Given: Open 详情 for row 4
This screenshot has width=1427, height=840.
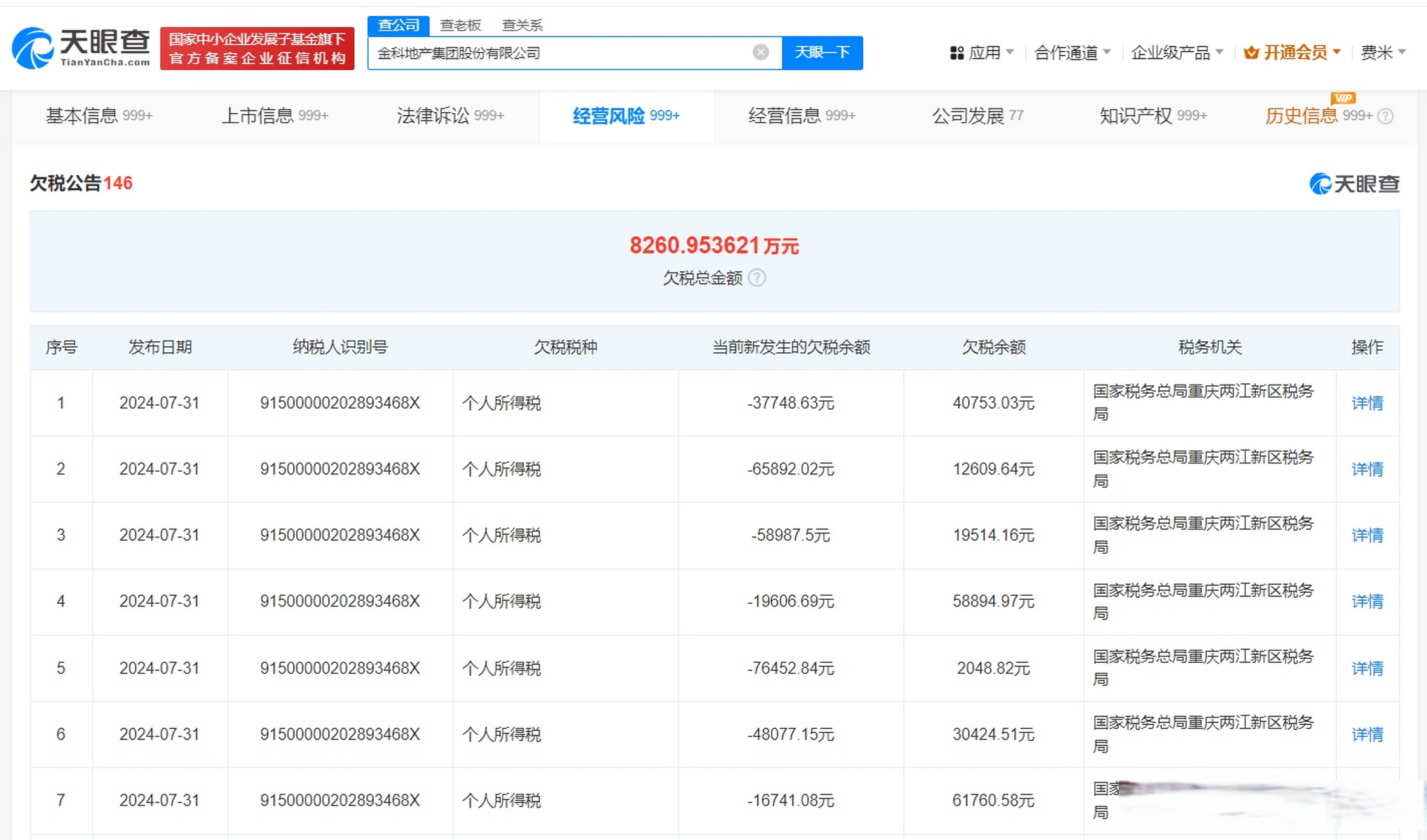Looking at the screenshot, I should [x=1367, y=602].
